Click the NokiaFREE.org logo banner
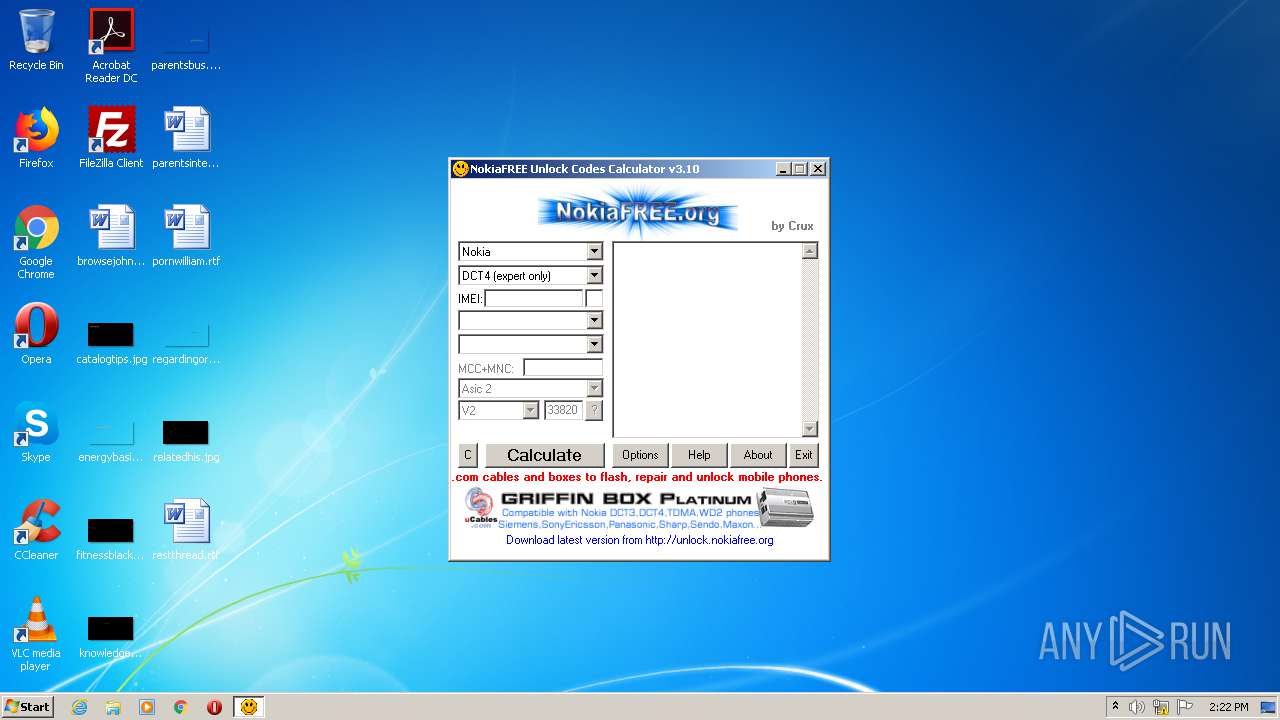Screen dimensions: 1280x720 point(637,211)
